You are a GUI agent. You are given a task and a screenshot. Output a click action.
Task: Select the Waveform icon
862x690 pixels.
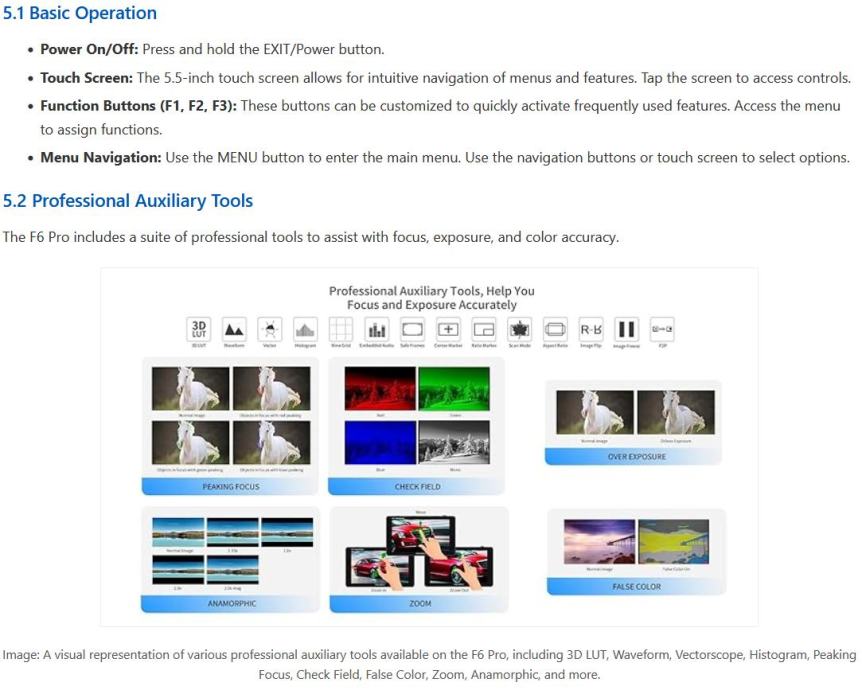coord(234,329)
